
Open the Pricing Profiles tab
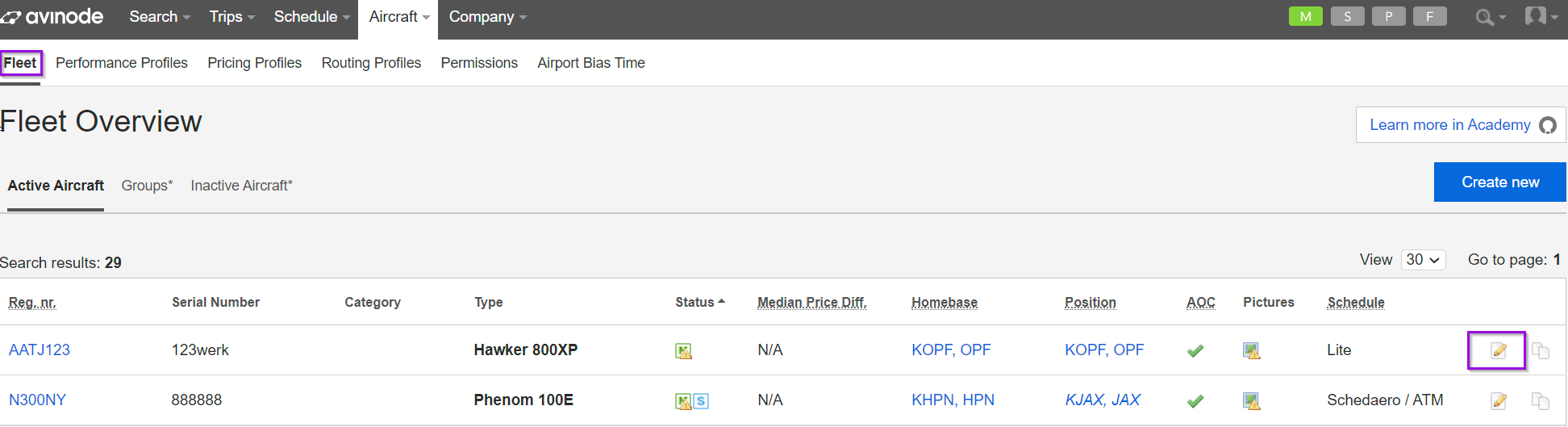point(254,63)
